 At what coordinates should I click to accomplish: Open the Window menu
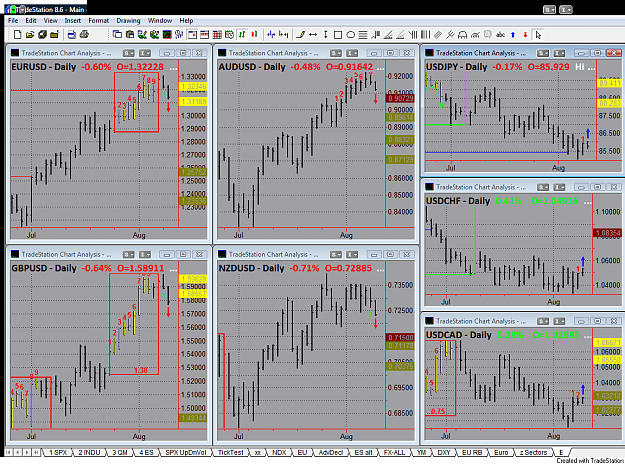tap(159, 21)
